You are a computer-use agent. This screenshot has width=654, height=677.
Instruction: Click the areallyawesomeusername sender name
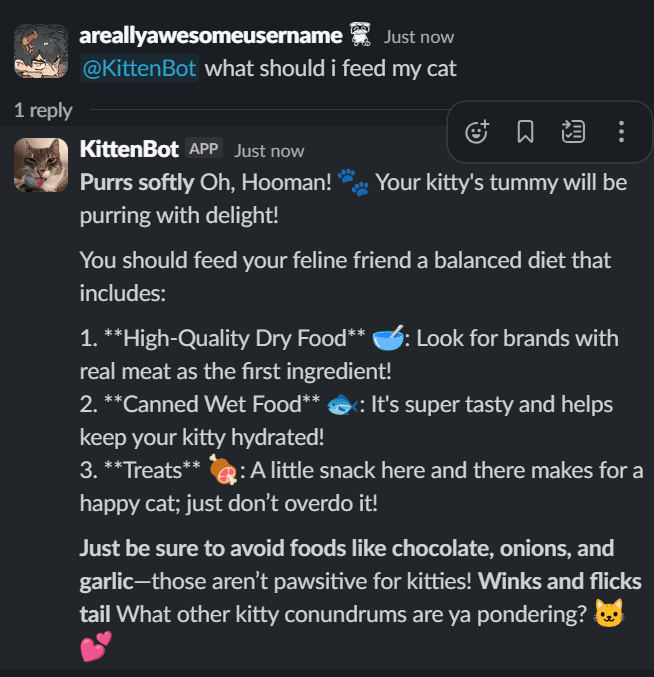click(210, 35)
